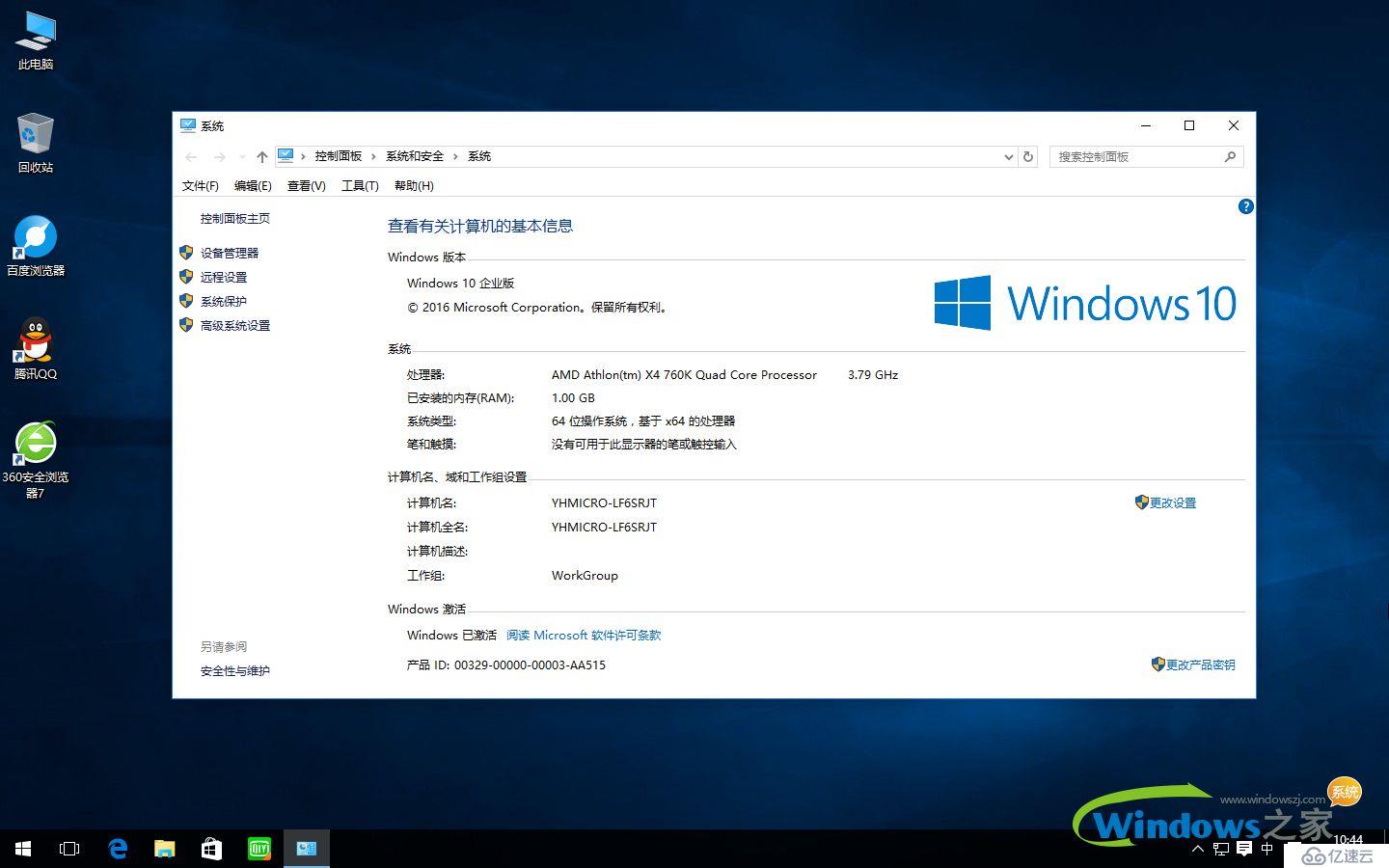1389x868 pixels.
Task: Click 系统和安全 in the breadcrumb
Action: [x=415, y=156]
